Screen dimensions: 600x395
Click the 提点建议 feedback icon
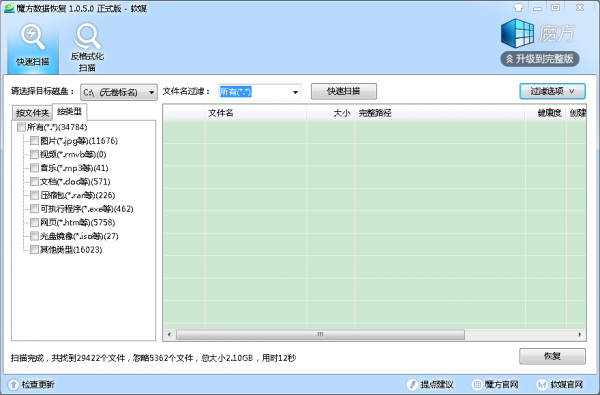412,384
